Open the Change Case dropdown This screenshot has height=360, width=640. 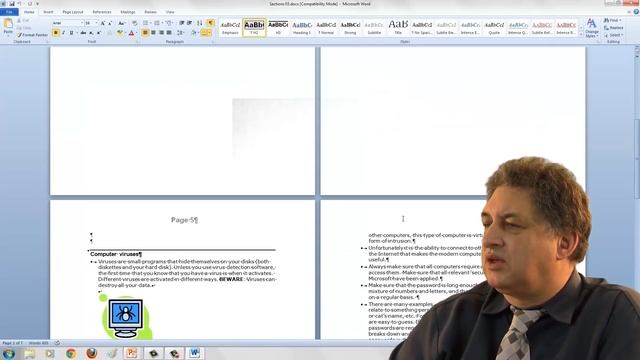122,23
